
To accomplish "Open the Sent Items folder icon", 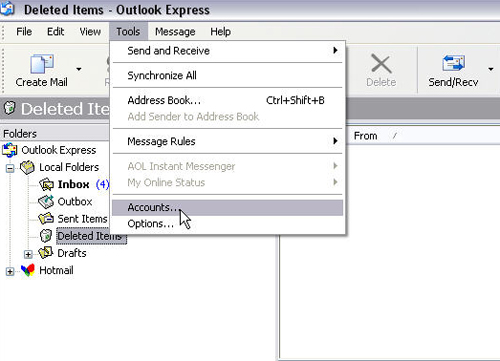I will pos(46,219).
